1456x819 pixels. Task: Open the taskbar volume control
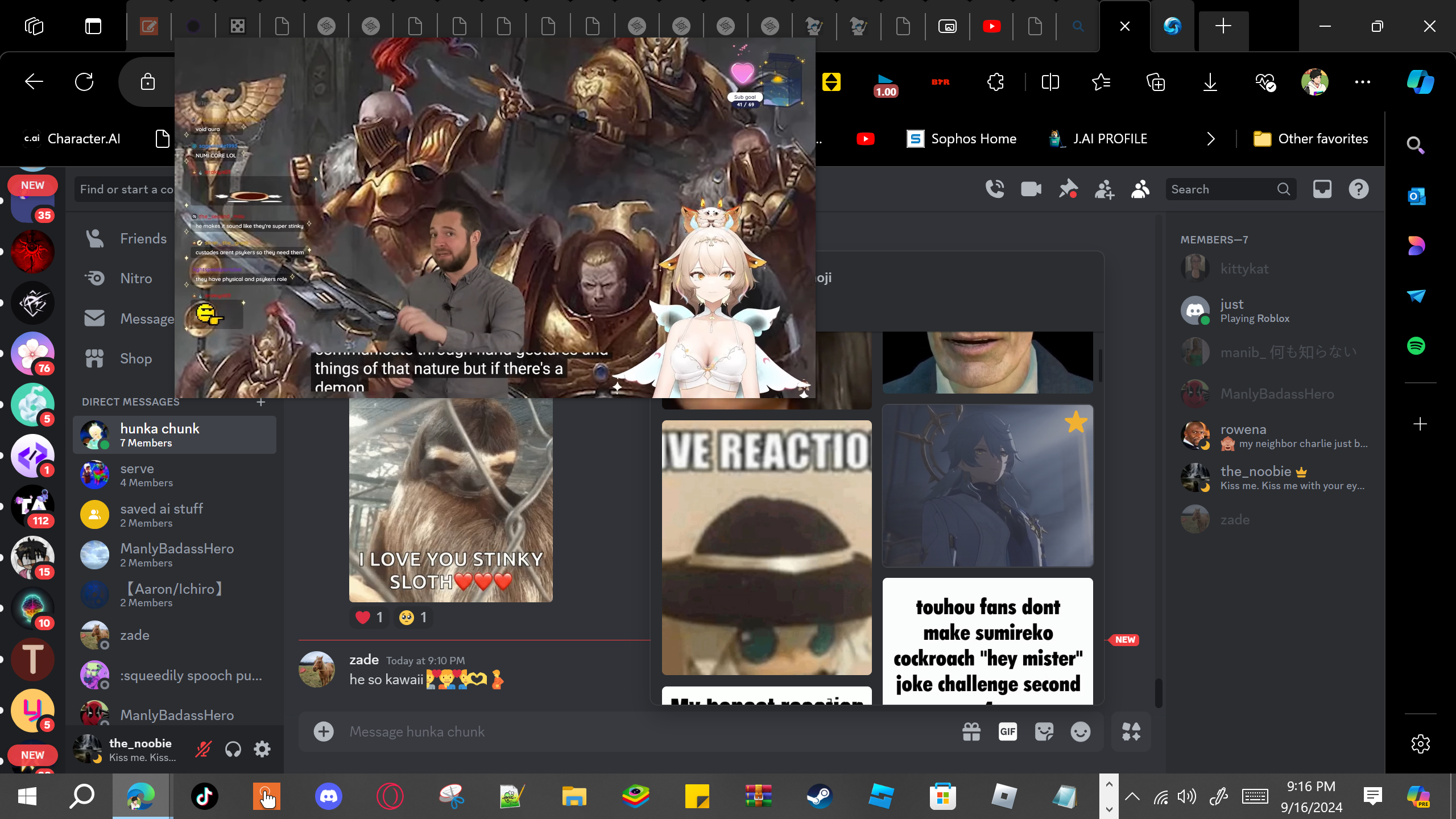(x=1187, y=796)
